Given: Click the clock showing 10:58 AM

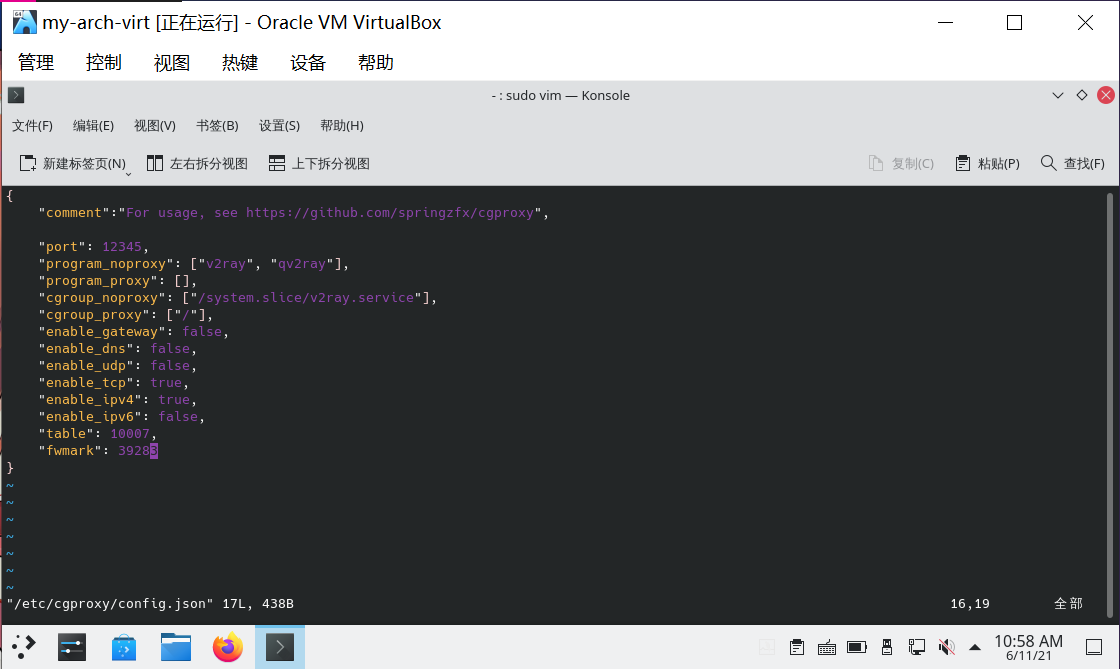Looking at the screenshot, I should 1028,647.
